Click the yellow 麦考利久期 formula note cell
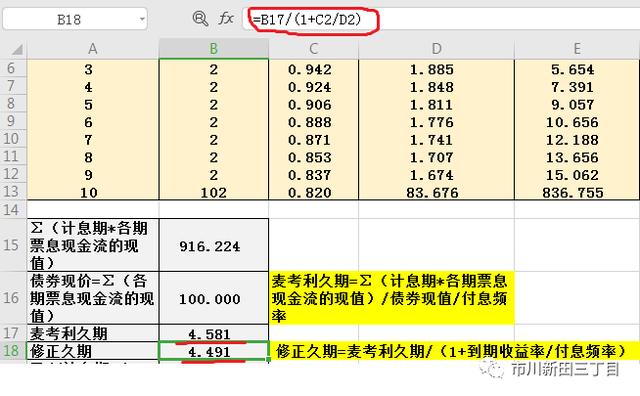The width and height of the screenshot is (640, 396). click(x=391, y=298)
